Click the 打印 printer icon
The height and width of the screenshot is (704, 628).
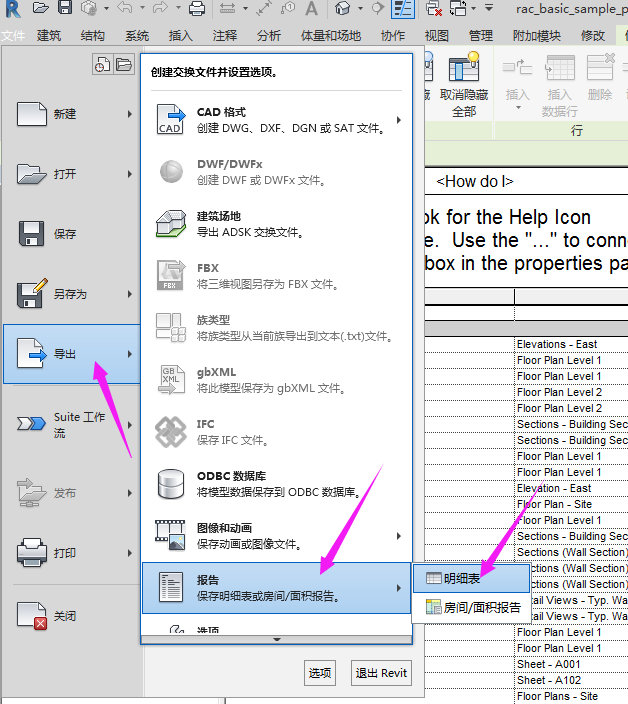point(32,552)
